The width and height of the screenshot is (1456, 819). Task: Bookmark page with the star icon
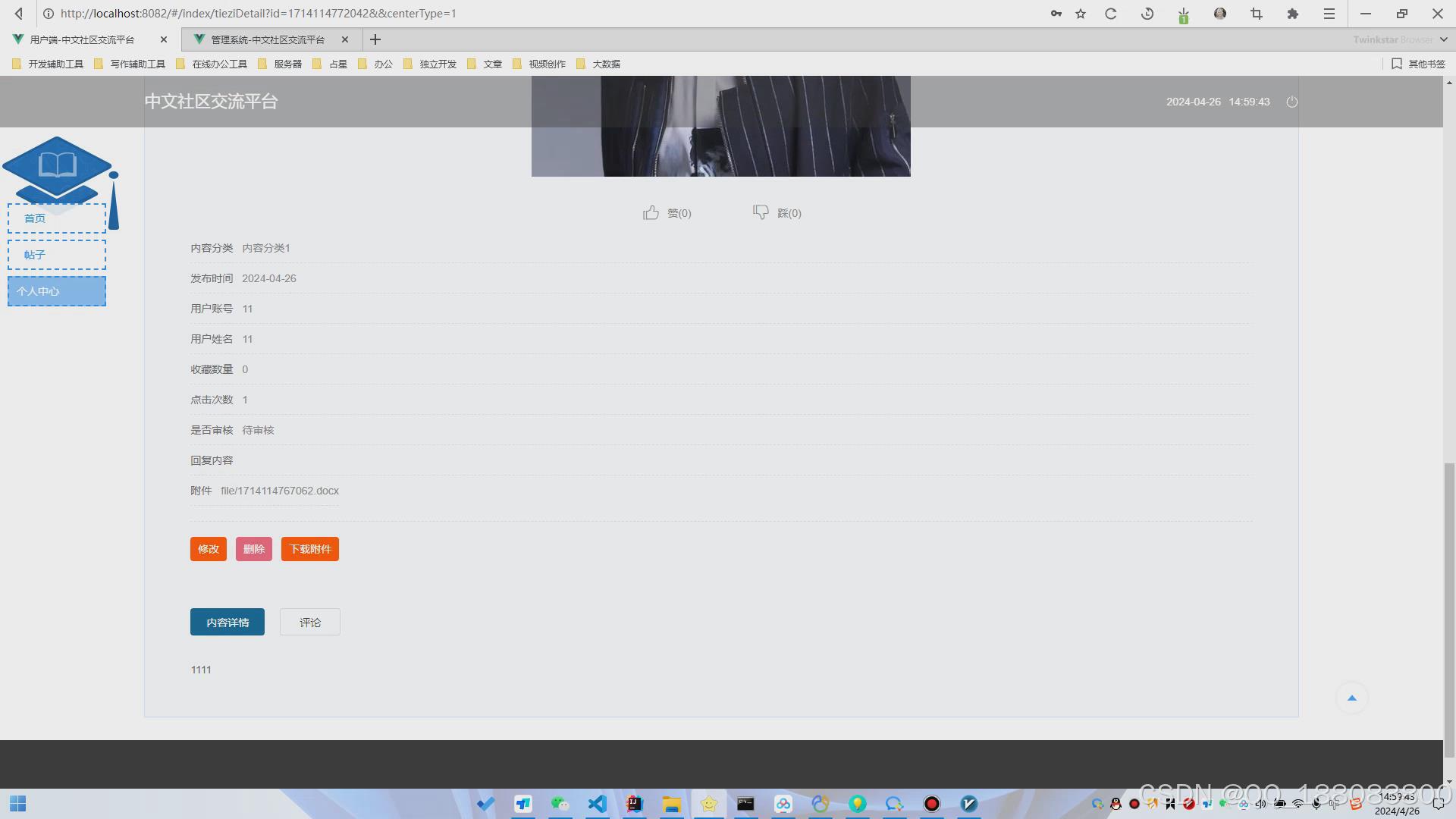[1081, 14]
